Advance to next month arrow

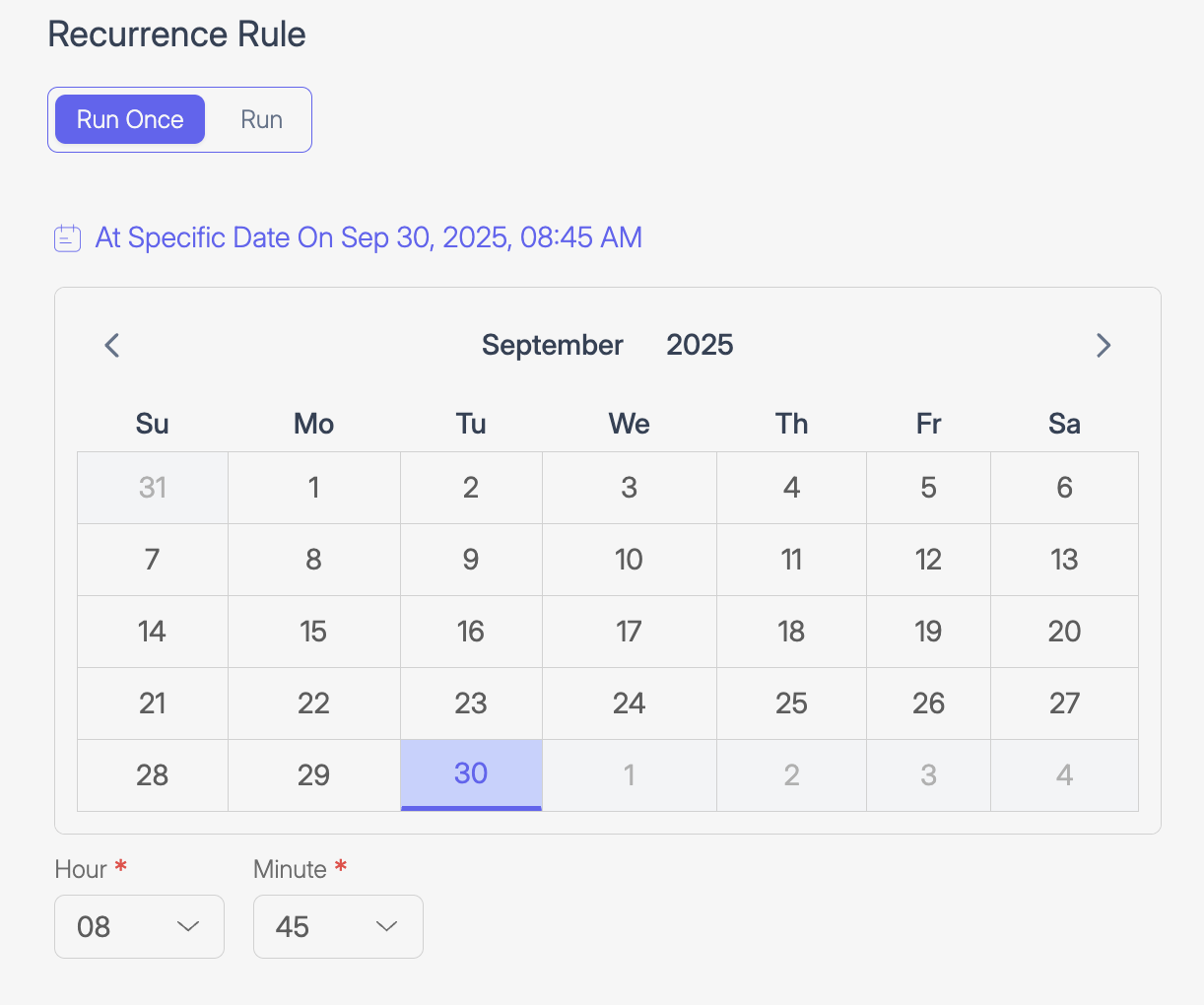[1103, 346]
